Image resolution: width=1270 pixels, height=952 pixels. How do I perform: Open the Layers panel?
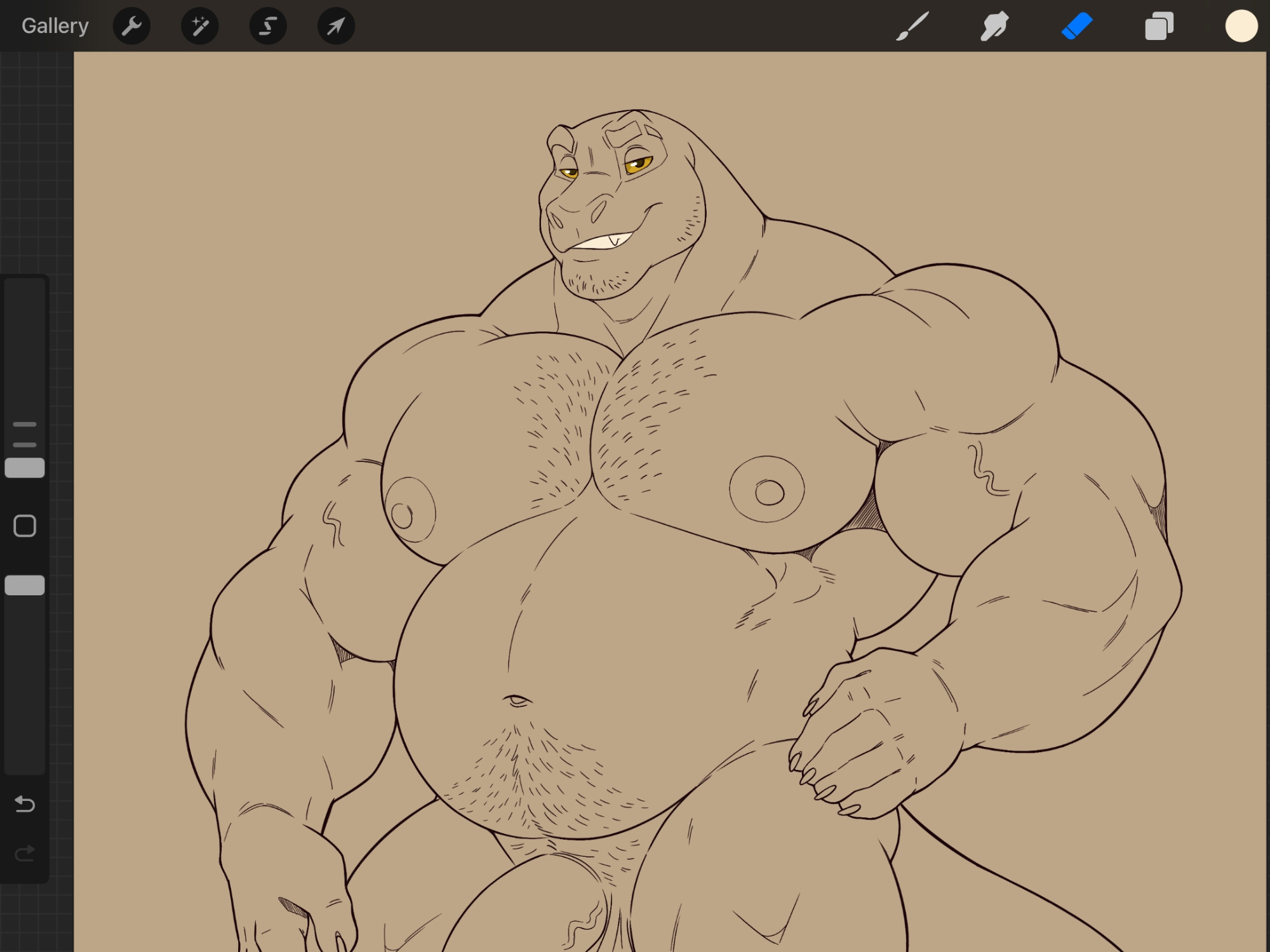click(1159, 26)
